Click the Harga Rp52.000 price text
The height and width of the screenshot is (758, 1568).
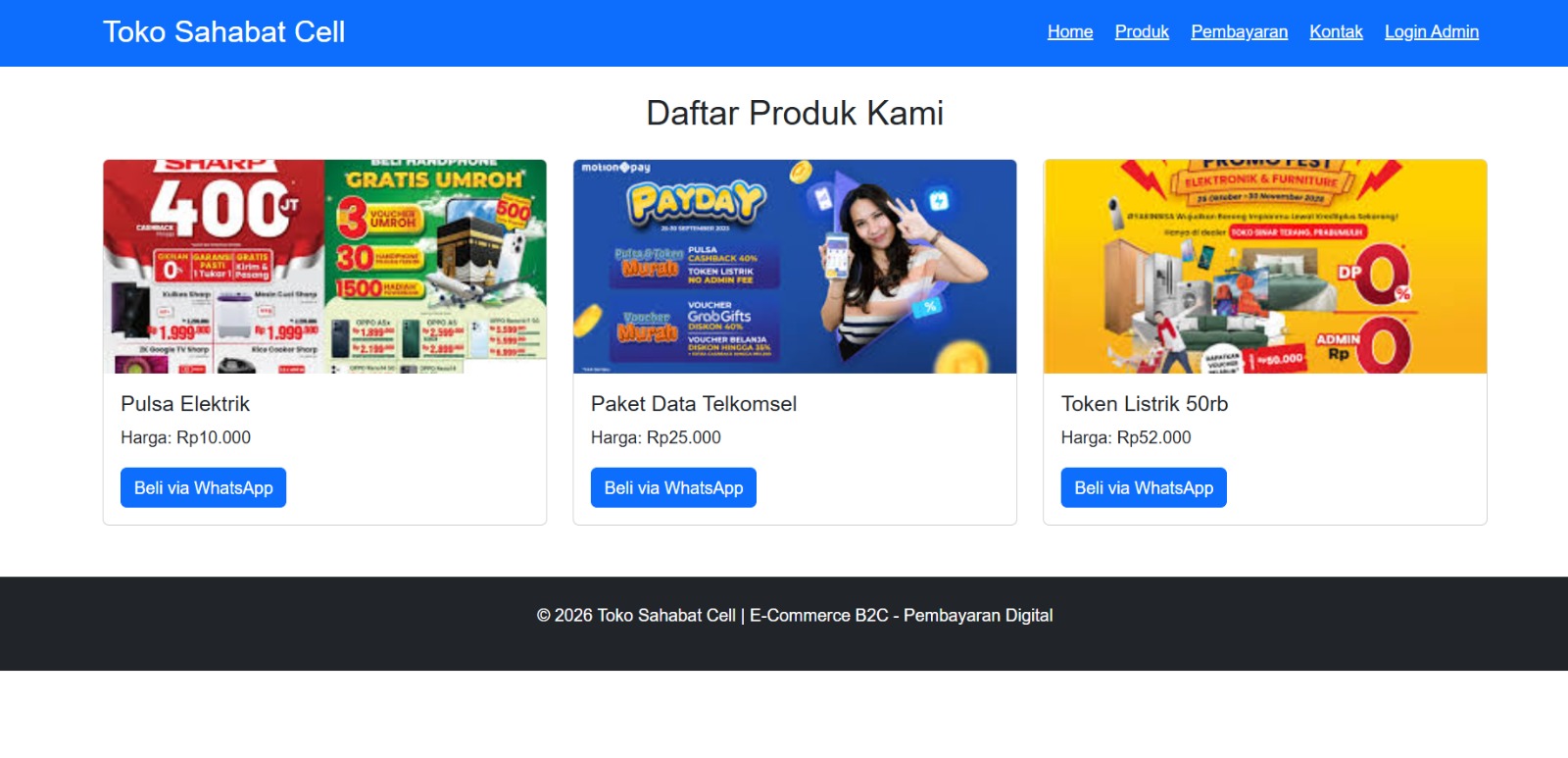click(x=1126, y=437)
